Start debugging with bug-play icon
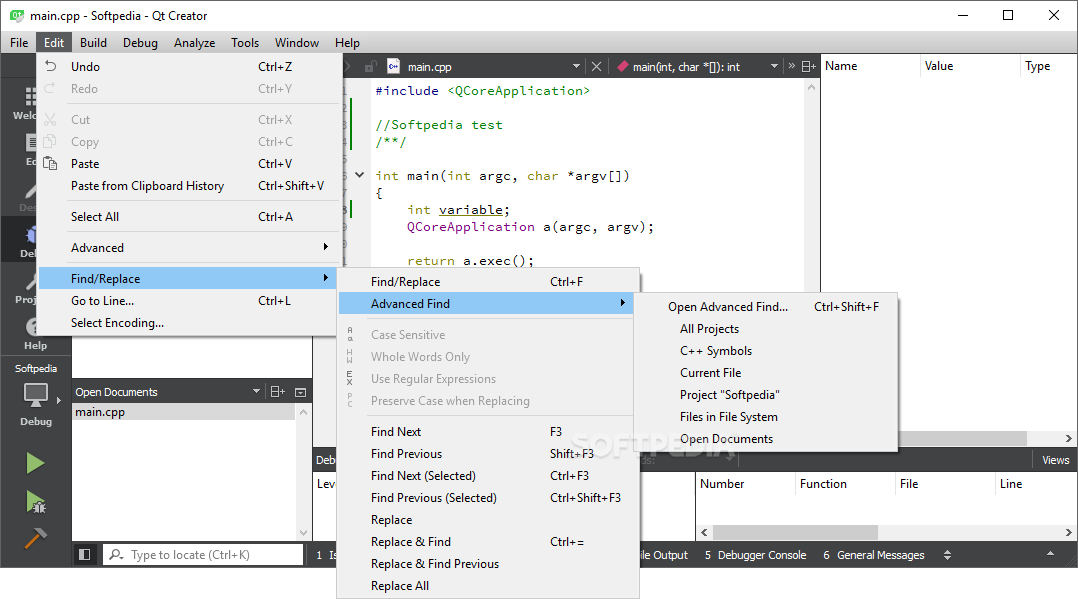 (35, 502)
